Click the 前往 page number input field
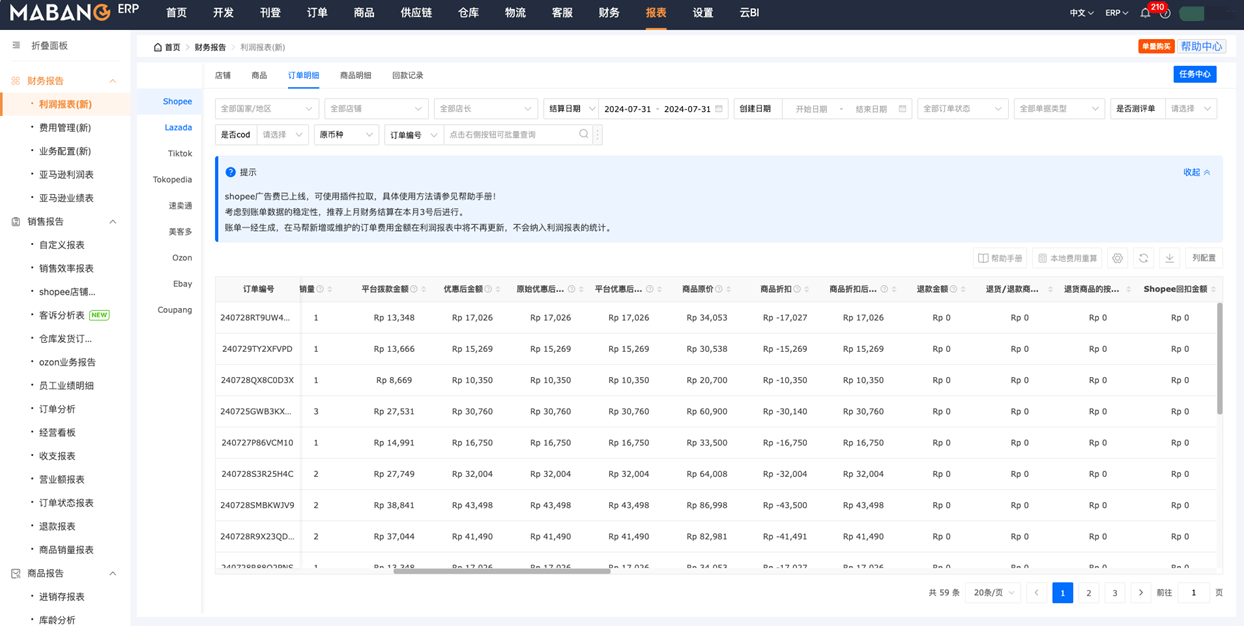This screenshot has width=1244, height=626. click(1193, 593)
